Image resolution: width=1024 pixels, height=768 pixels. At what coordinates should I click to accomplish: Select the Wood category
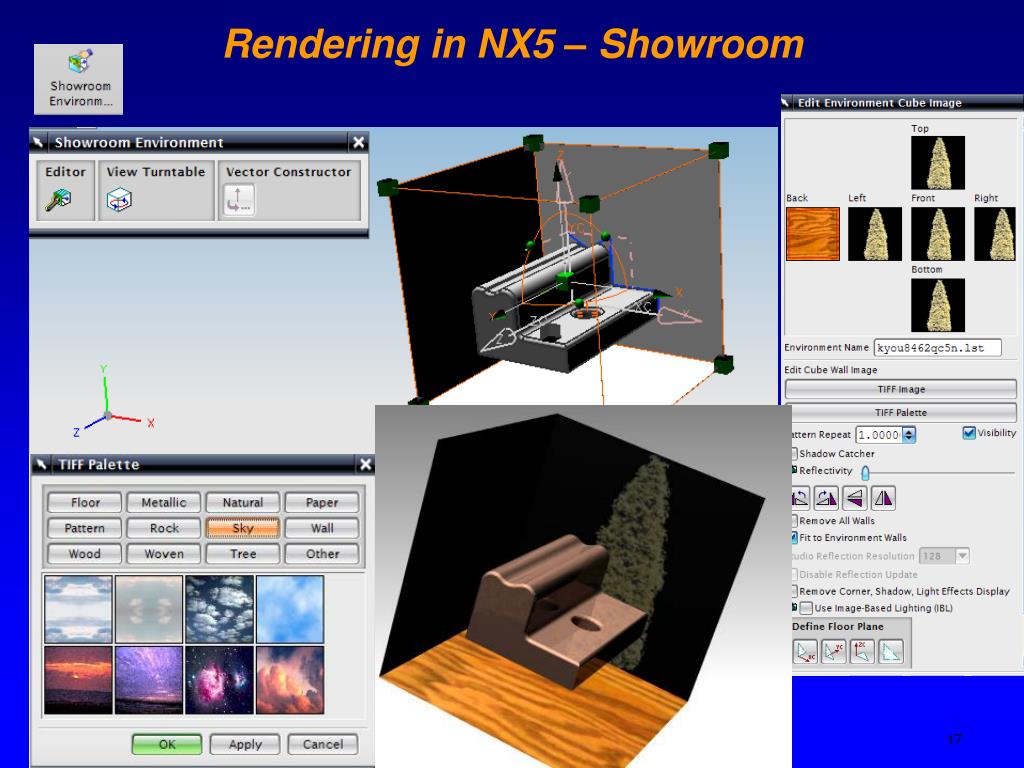(85, 553)
